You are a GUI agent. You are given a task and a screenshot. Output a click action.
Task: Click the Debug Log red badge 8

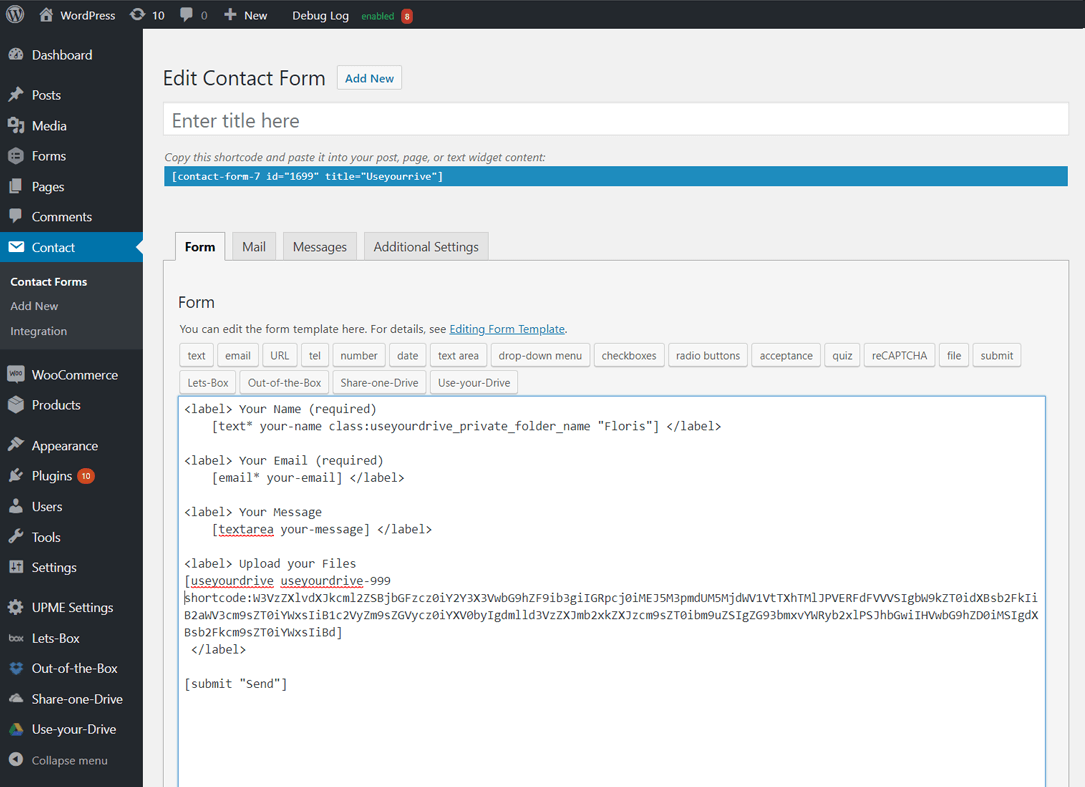[x=407, y=16]
